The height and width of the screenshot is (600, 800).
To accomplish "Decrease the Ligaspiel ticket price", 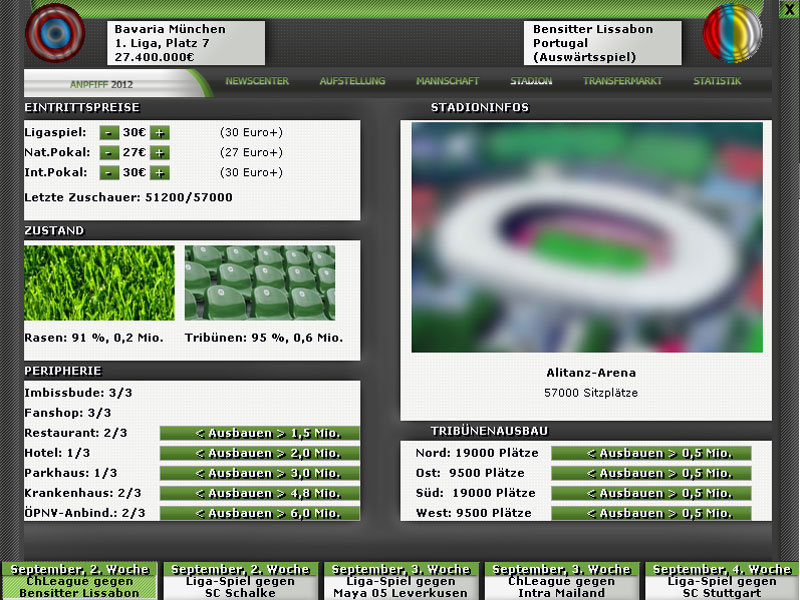I will [109, 133].
